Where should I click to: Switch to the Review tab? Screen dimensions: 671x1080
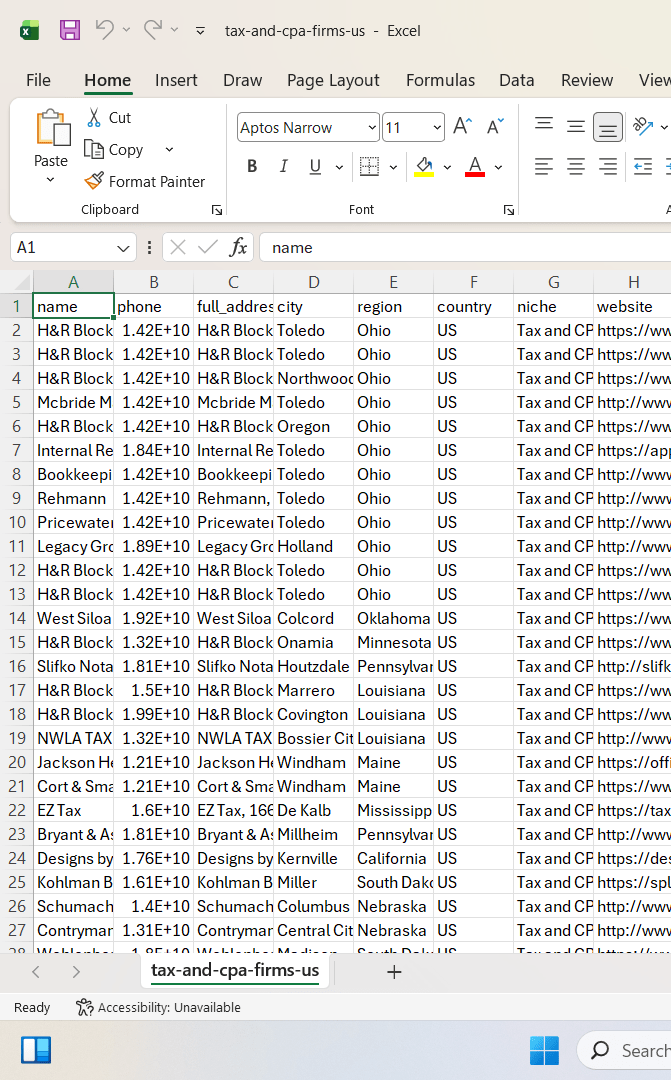coord(586,80)
